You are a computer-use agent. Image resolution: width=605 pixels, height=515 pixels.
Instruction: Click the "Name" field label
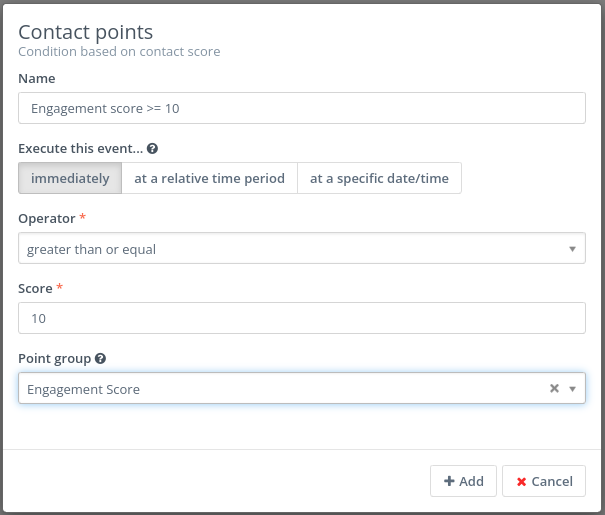coord(37,78)
